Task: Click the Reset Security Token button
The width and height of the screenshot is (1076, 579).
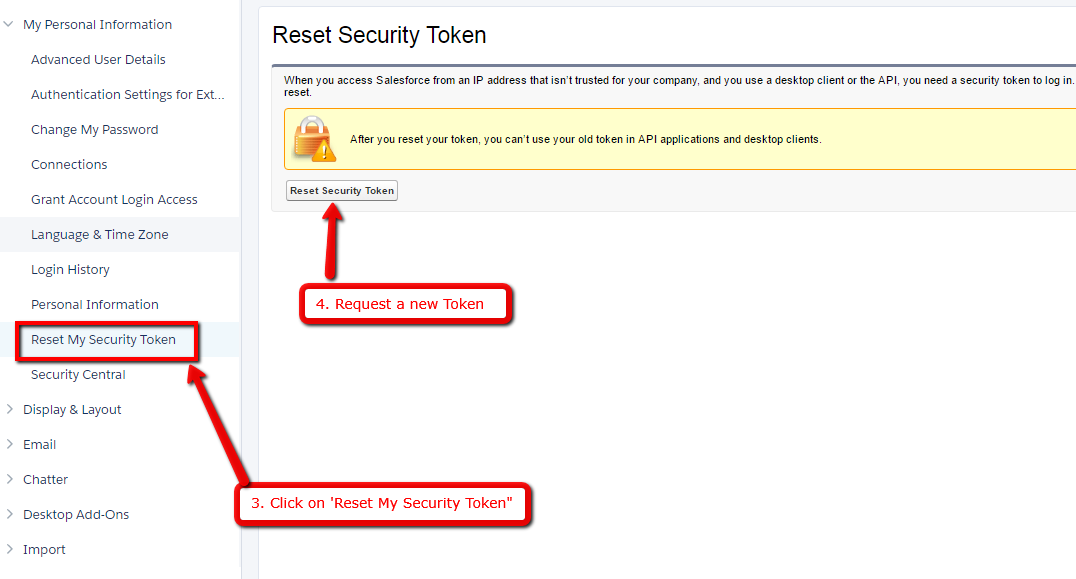Action: (342, 191)
